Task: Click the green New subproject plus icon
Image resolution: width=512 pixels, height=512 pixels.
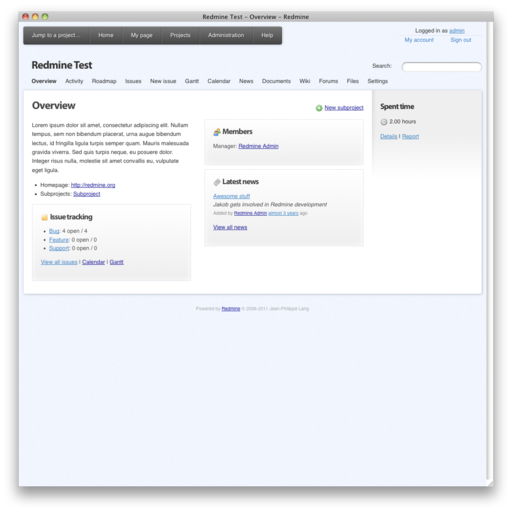Action: (319, 108)
